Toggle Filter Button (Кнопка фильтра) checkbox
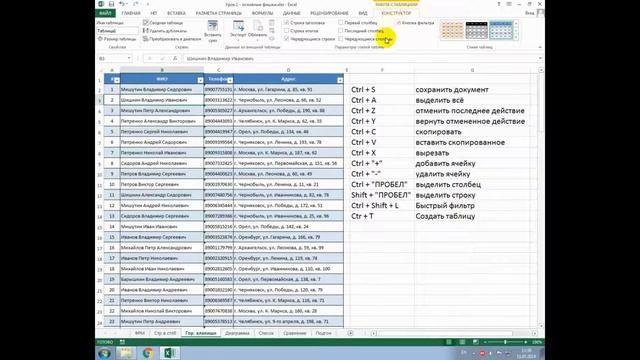This screenshot has width=640, height=360. pyautogui.click(x=399, y=23)
